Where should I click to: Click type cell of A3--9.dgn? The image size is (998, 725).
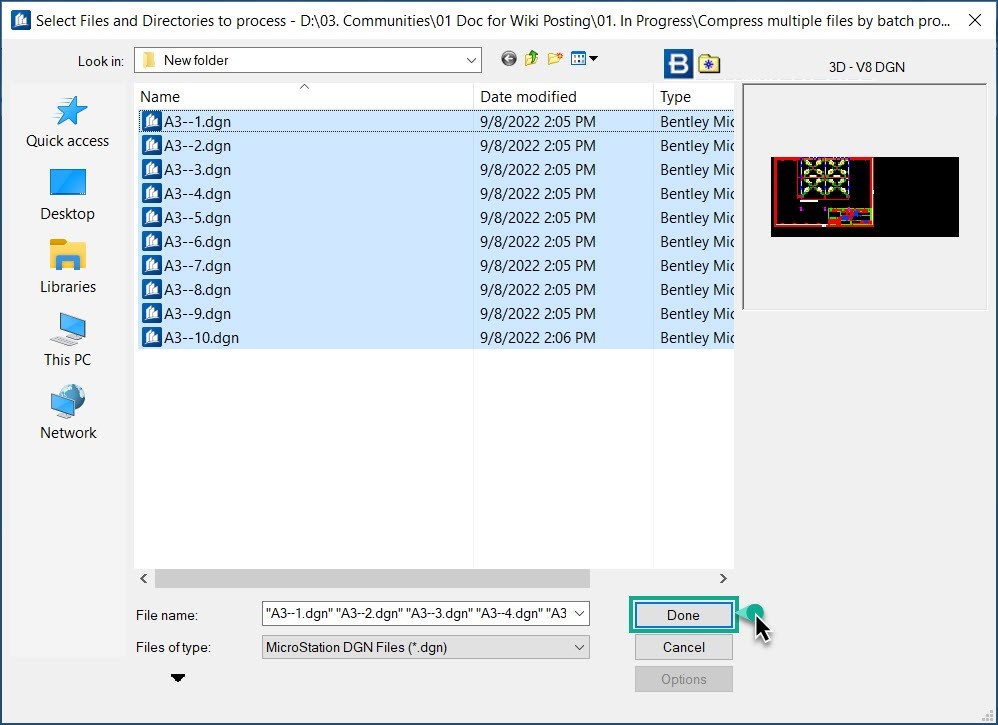[696, 314]
